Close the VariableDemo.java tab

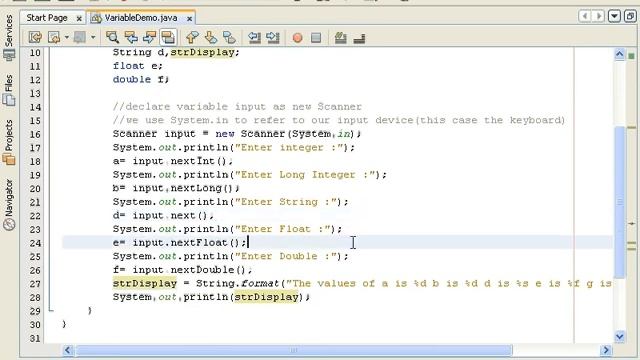189,19
